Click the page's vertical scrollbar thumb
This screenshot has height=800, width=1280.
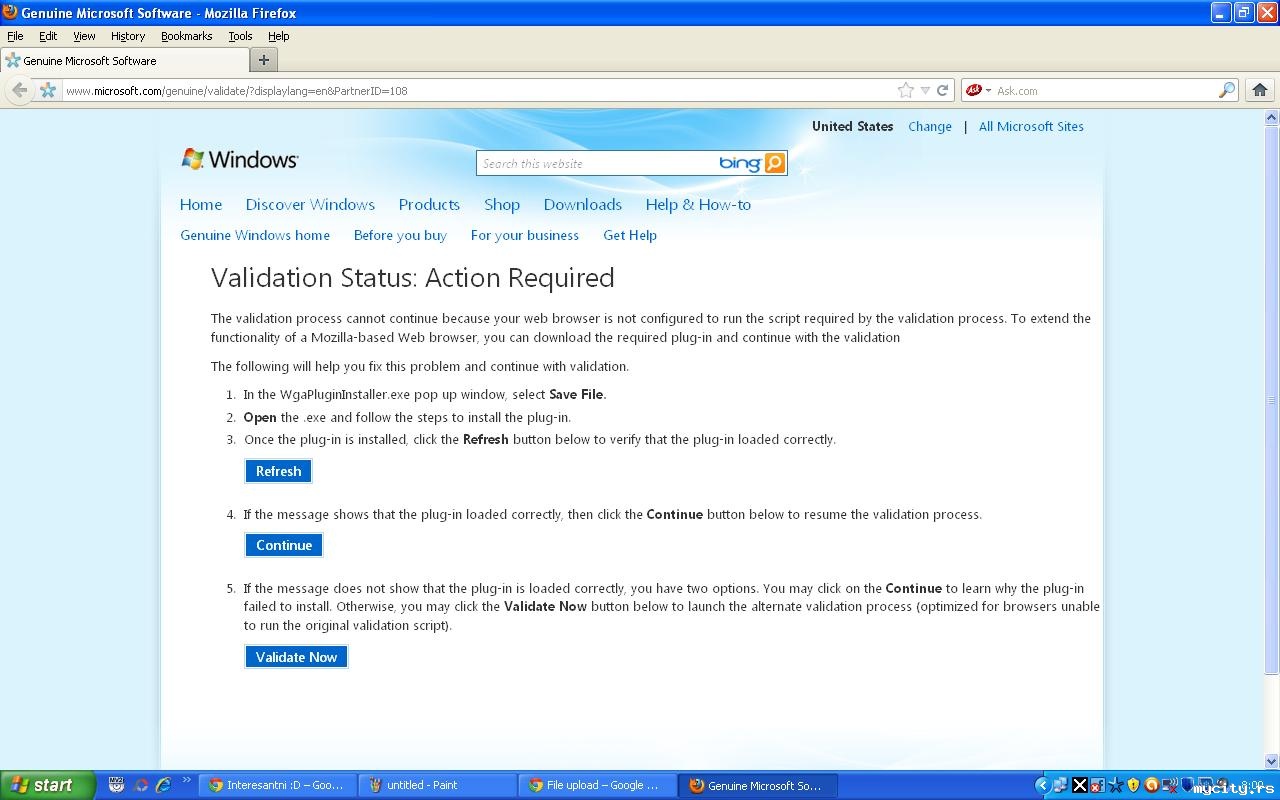(1272, 400)
